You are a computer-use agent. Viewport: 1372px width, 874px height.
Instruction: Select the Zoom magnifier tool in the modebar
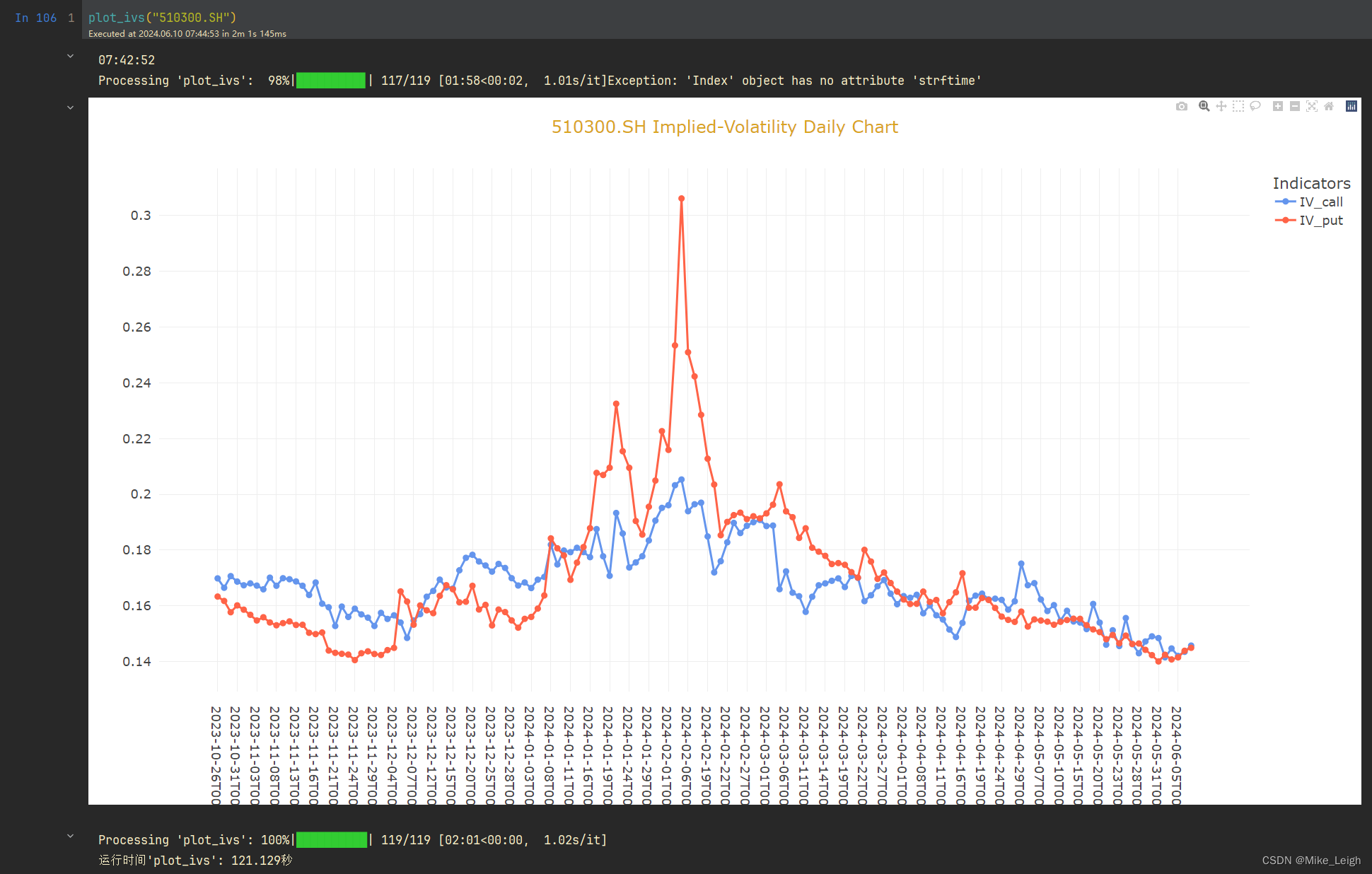pyautogui.click(x=1204, y=106)
